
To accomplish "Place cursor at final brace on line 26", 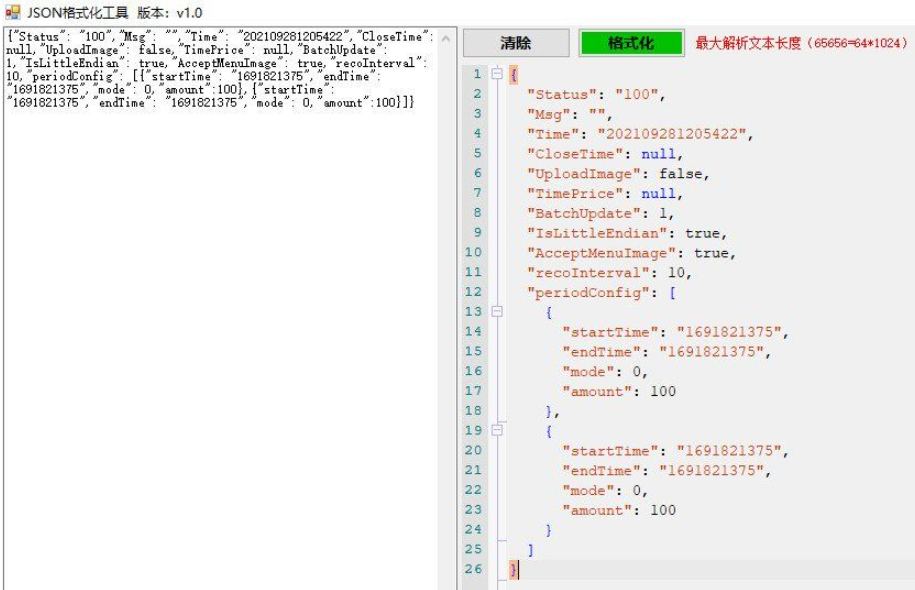I will pos(517,569).
